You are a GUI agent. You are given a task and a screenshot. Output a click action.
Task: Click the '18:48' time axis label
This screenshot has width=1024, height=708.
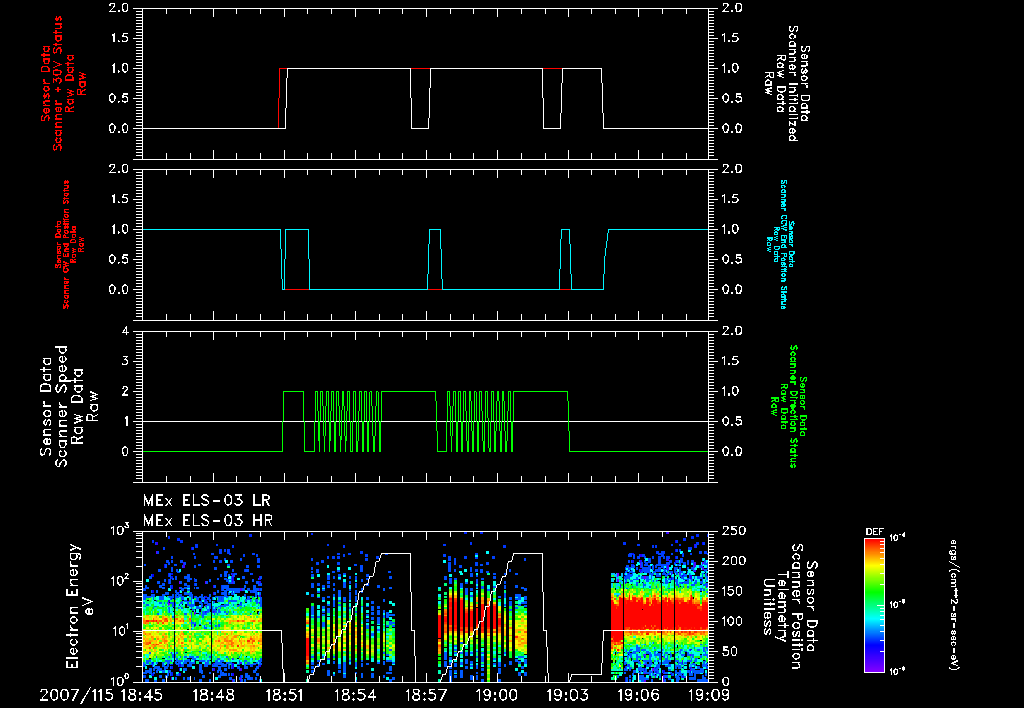pos(212,695)
